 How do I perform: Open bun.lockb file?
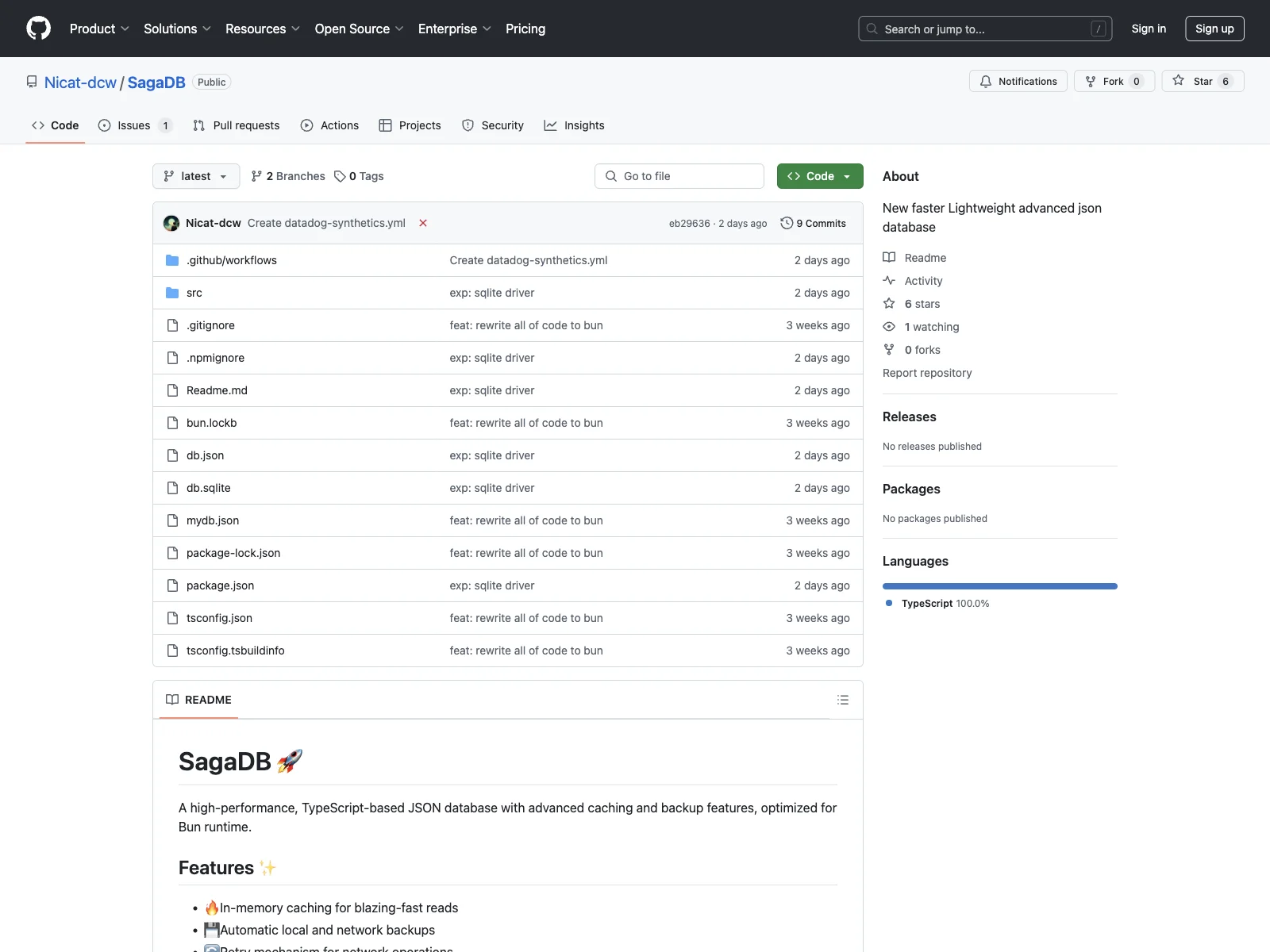[x=211, y=423]
